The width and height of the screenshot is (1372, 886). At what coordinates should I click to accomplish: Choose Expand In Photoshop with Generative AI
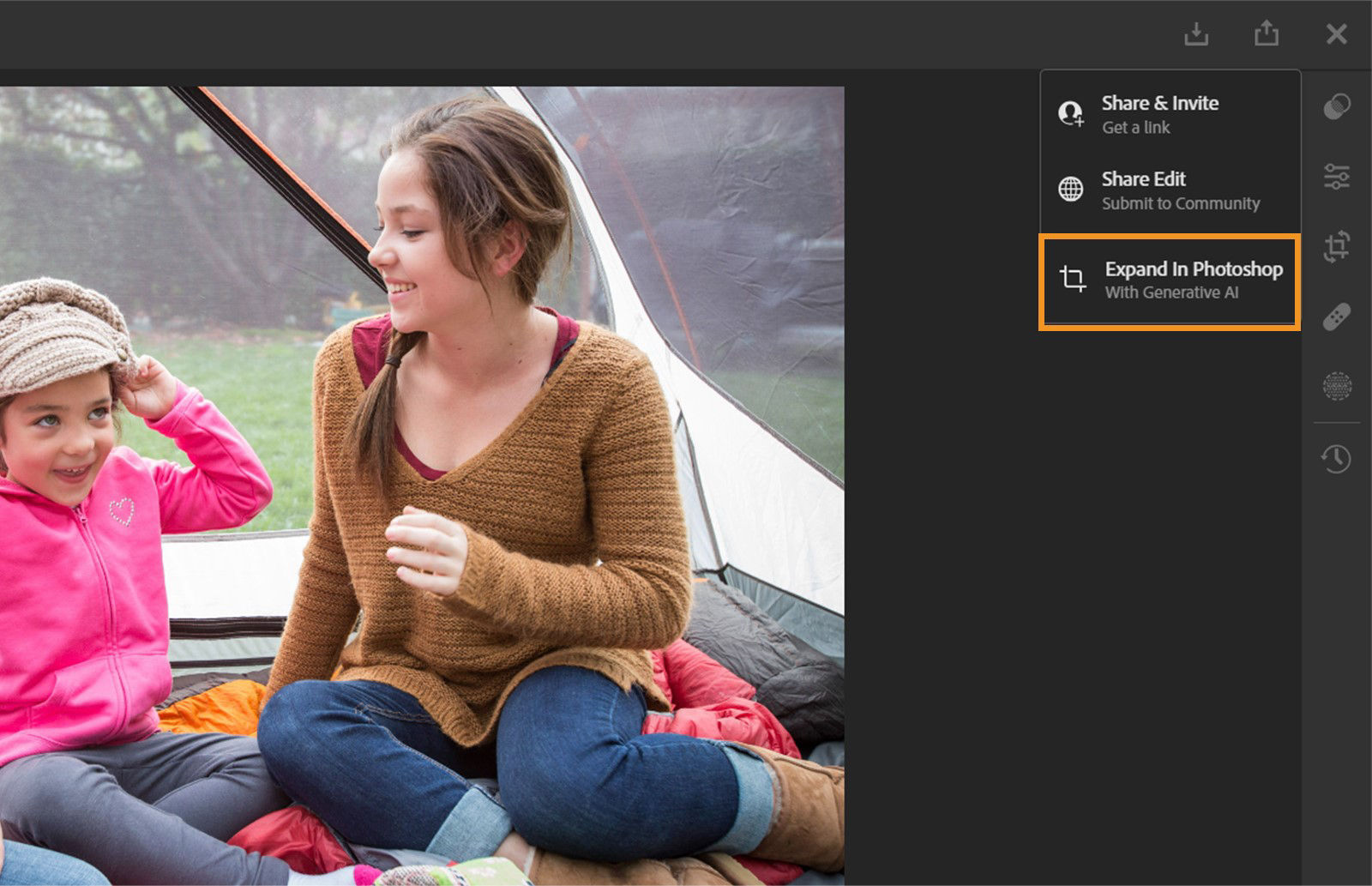click(x=1193, y=268)
